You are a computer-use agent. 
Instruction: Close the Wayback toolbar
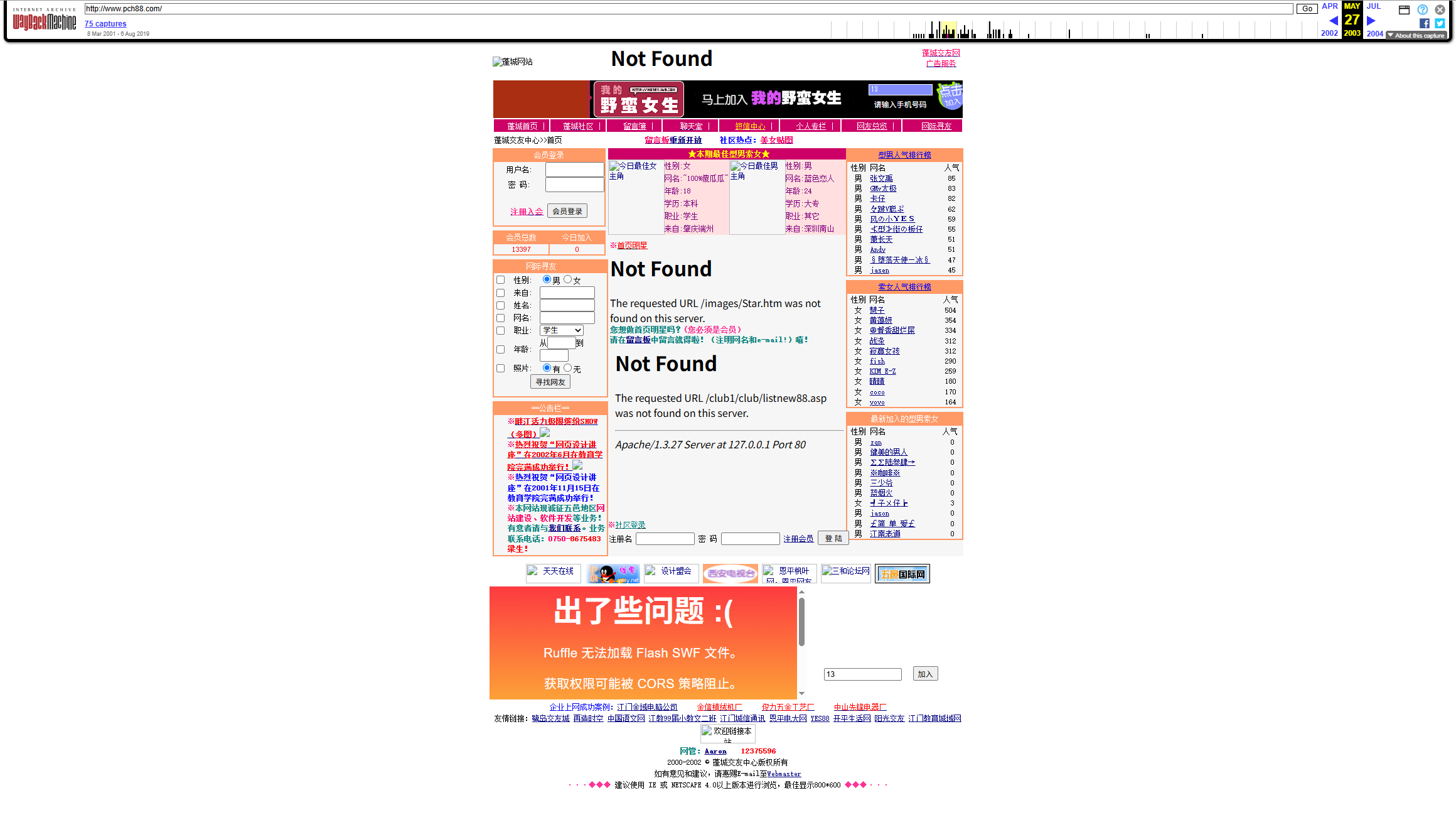1440,9
